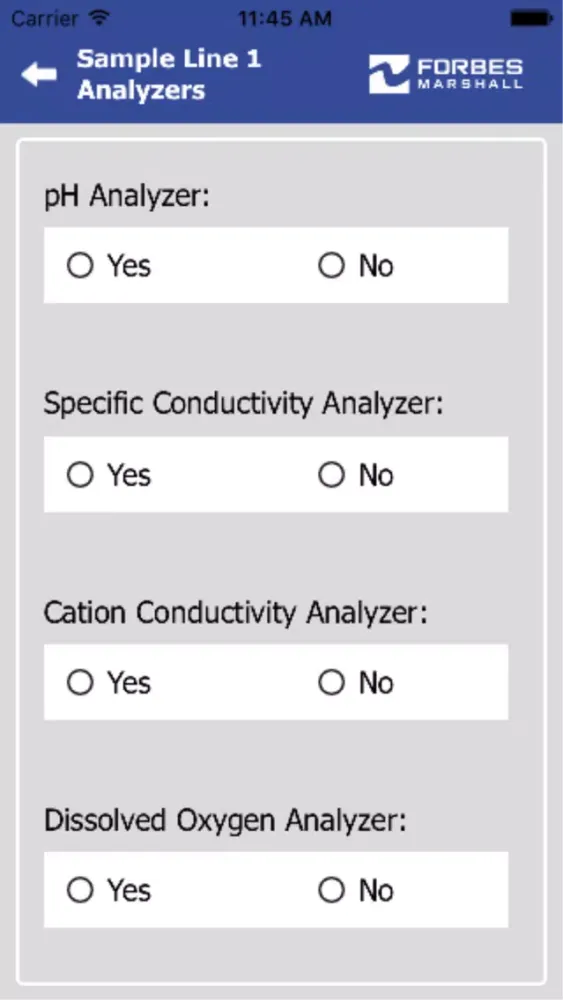Viewport: 563px width, 1000px height.
Task: Tap the Wi-Fi status icon
Action: tap(99, 18)
